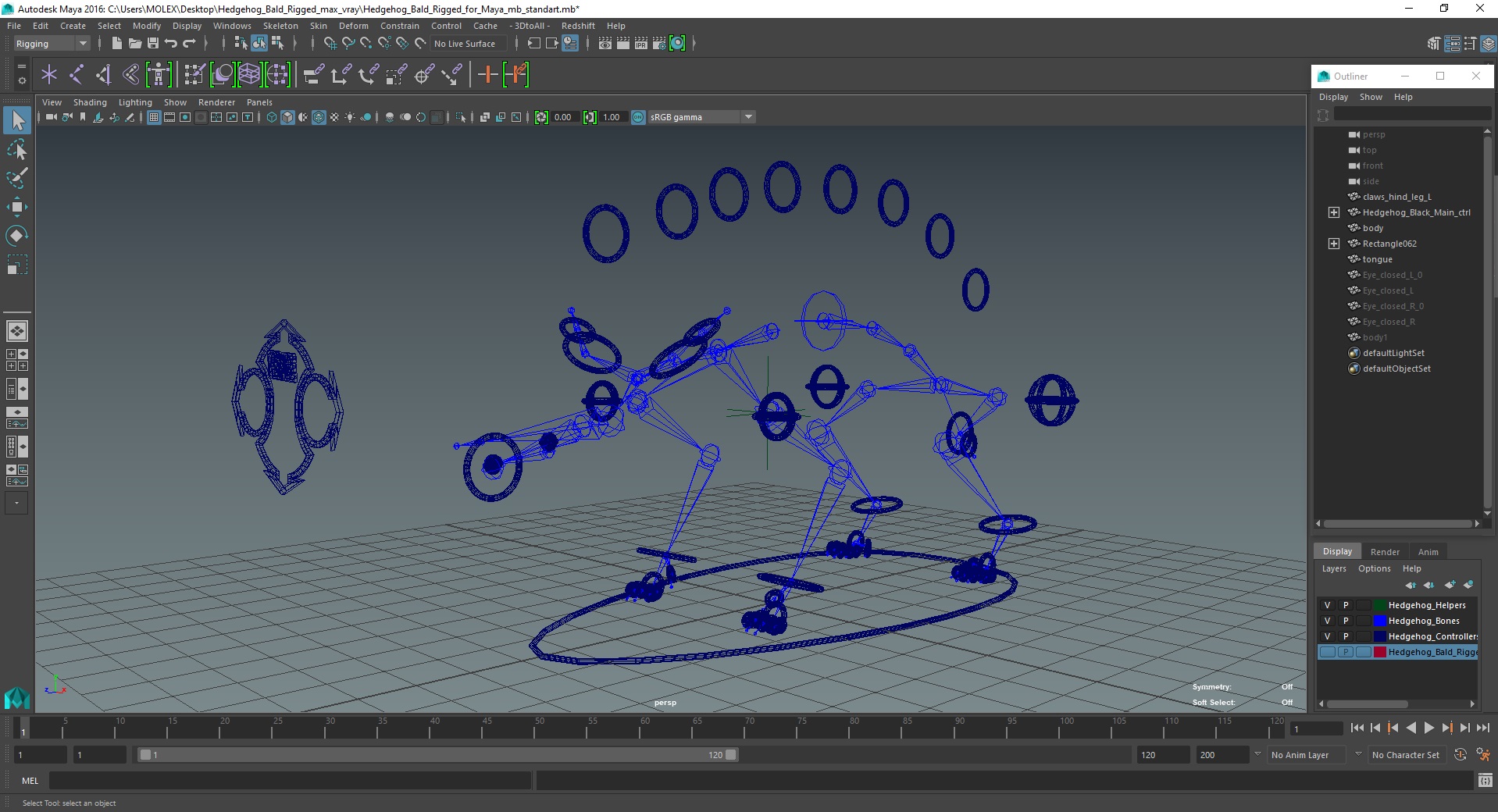Open the shelf tab selector above gear icon
Viewport: 1498px width, 812px height.
pos(22,67)
